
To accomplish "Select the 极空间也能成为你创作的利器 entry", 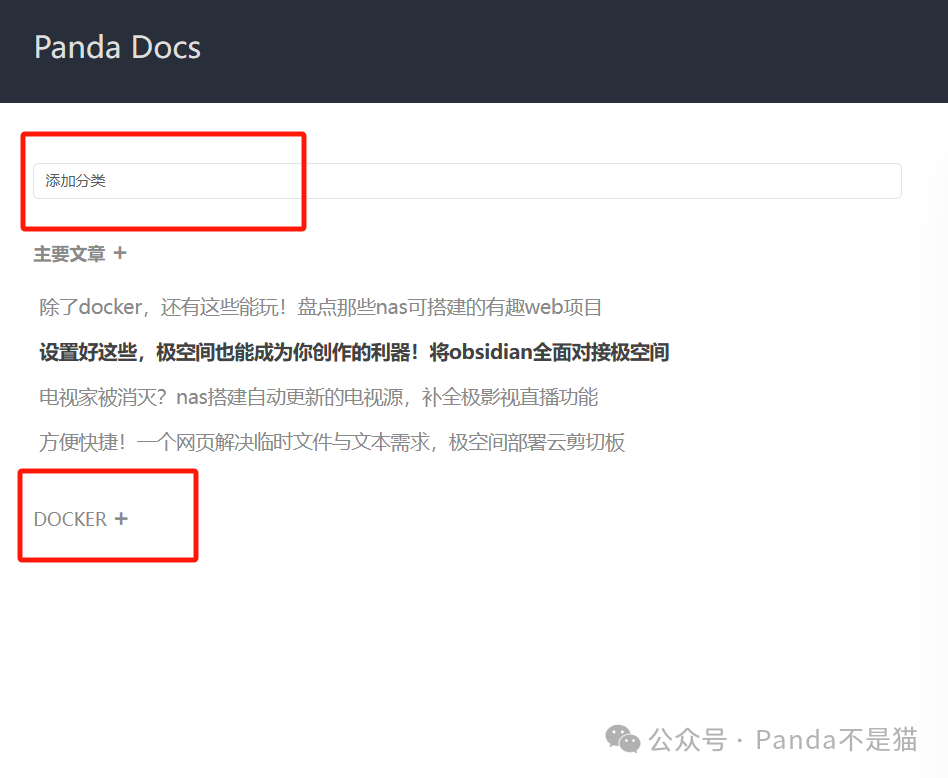I will coord(354,352).
